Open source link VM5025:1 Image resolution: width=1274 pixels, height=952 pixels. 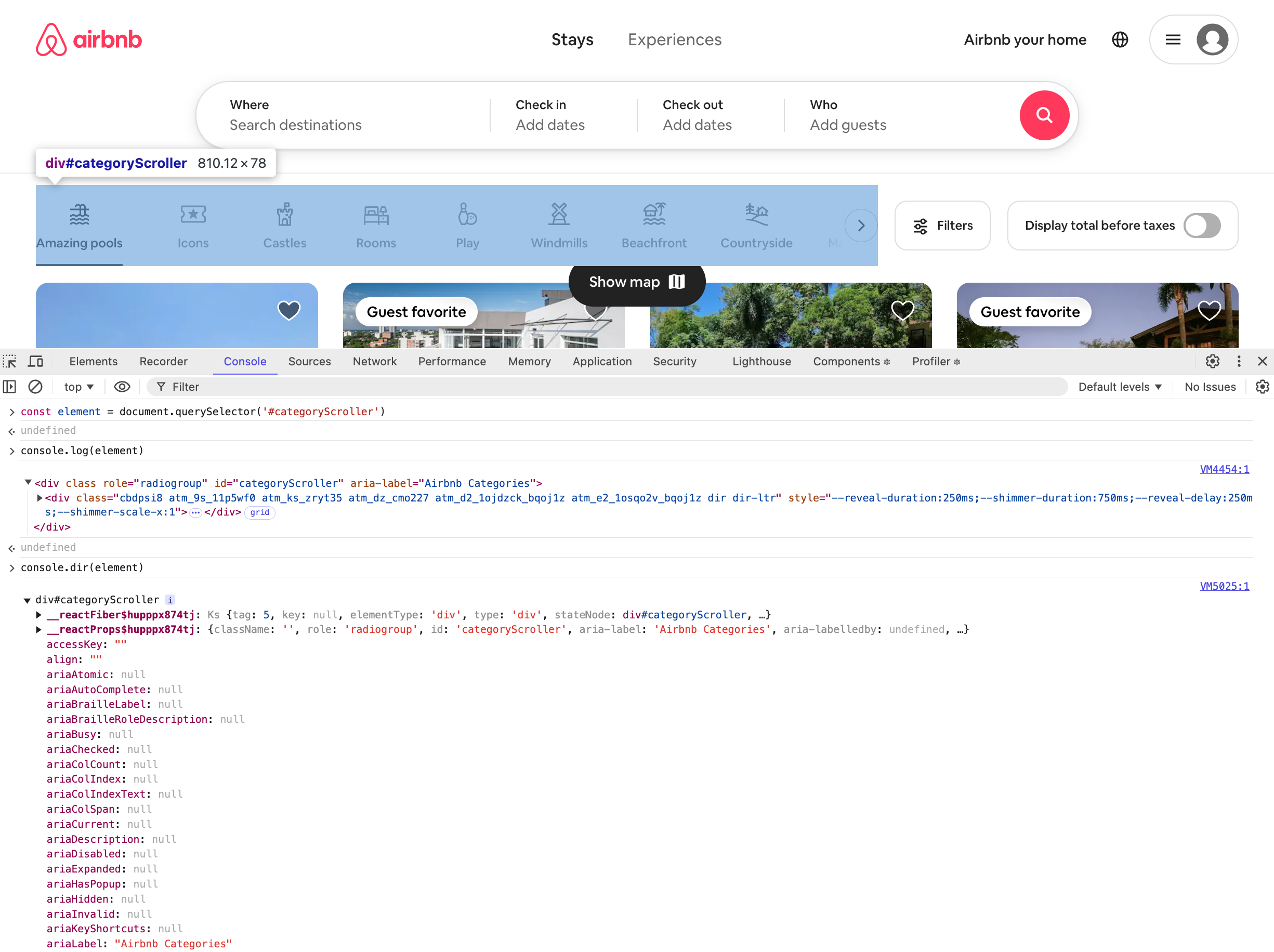pos(1224,586)
